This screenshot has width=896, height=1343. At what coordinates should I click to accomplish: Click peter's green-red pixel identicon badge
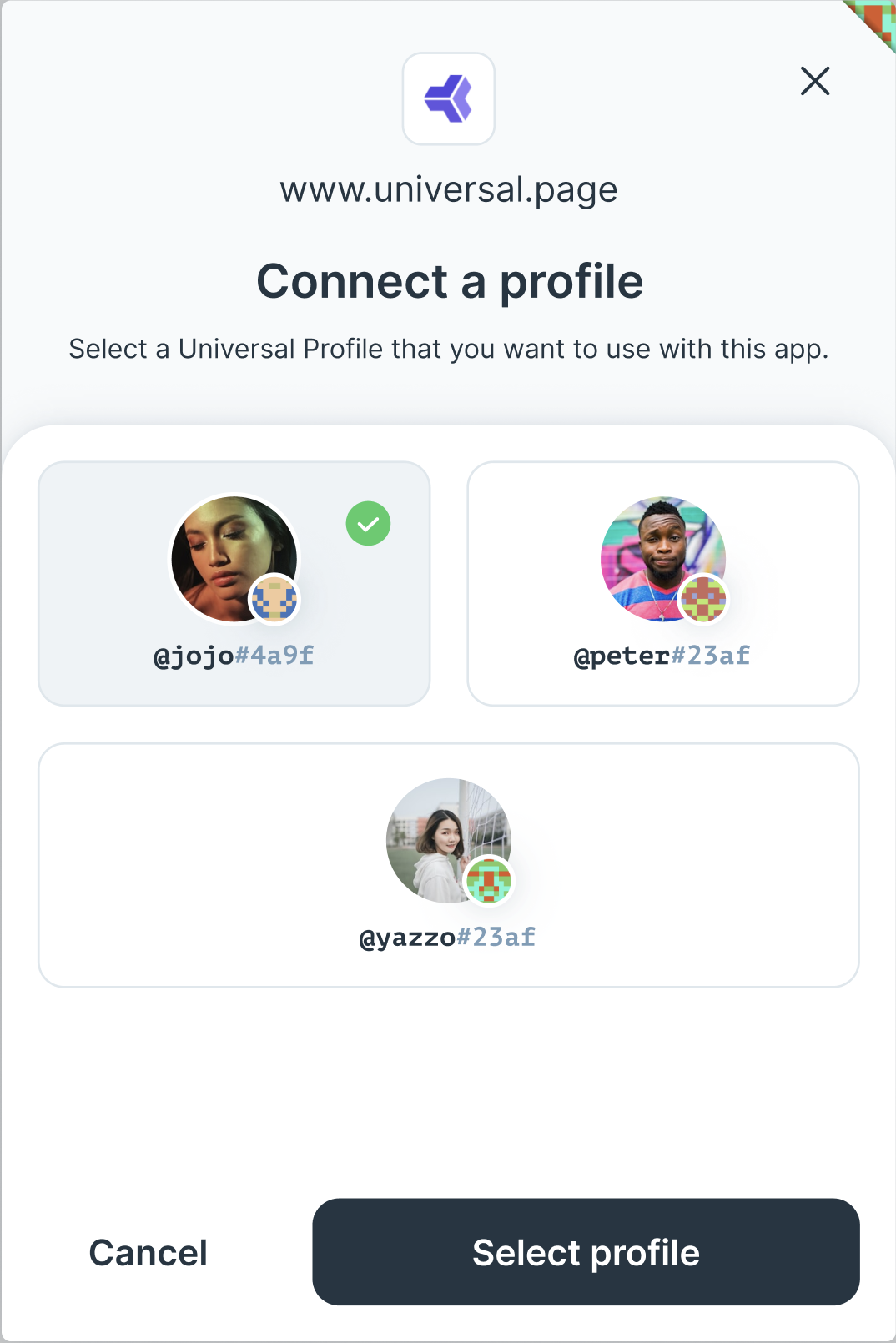pyautogui.click(x=703, y=599)
